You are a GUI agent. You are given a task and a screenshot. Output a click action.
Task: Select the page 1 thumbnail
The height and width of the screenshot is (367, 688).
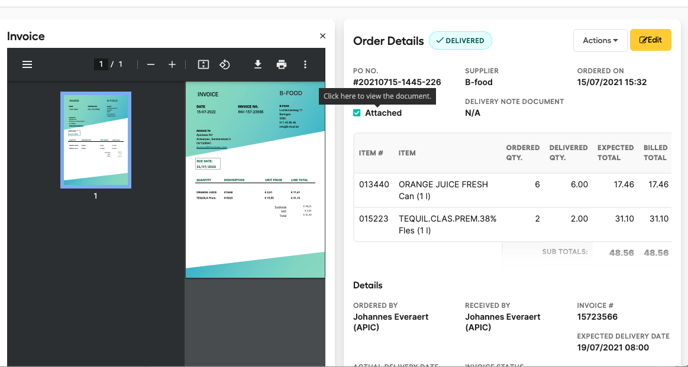pyautogui.click(x=96, y=140)
